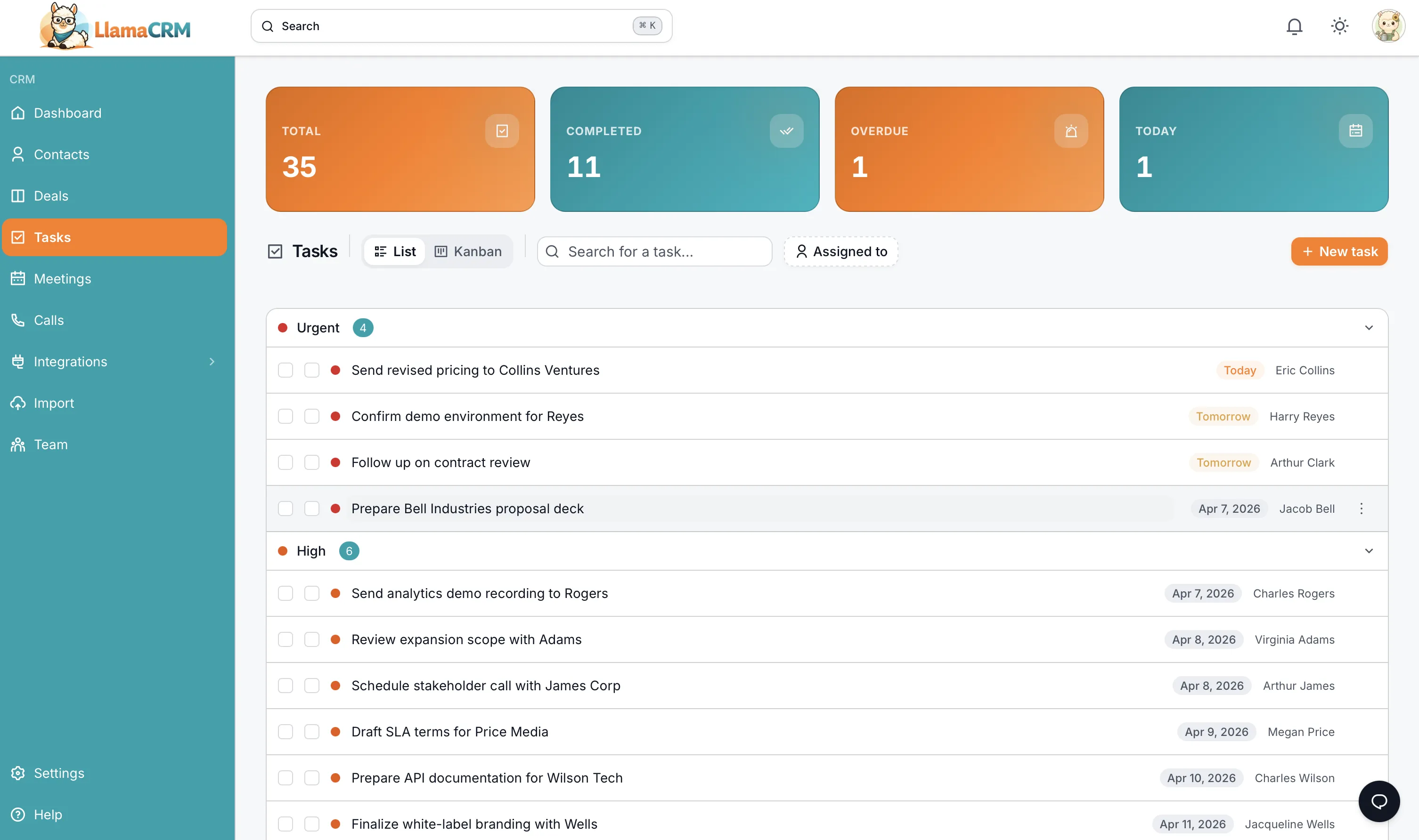Click the user avatar in top bar
The height and width of the screenshot is (840, 1419).
coord(1388,26)
